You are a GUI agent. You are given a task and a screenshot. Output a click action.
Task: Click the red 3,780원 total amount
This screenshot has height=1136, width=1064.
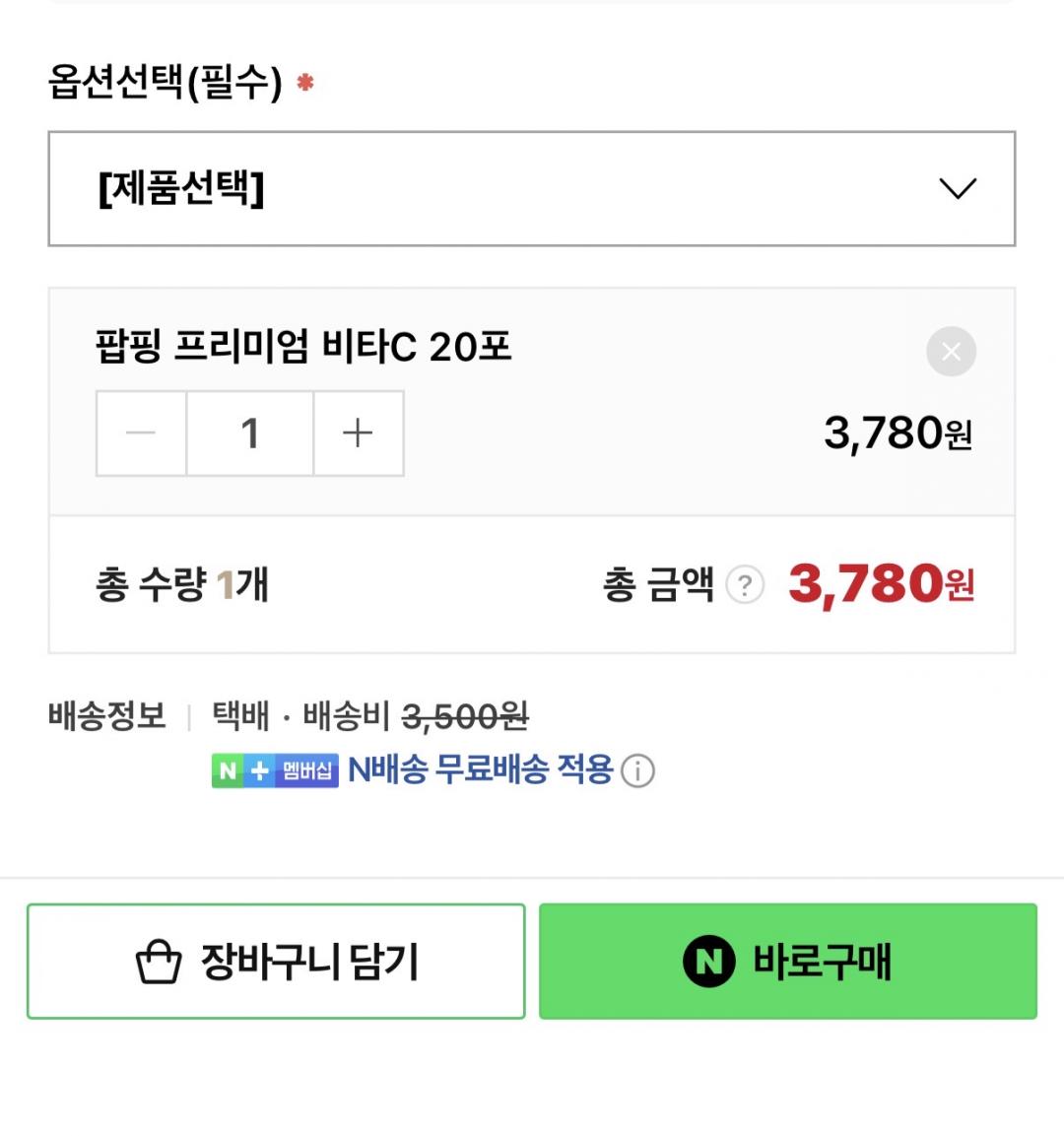(x=881, y=584)
